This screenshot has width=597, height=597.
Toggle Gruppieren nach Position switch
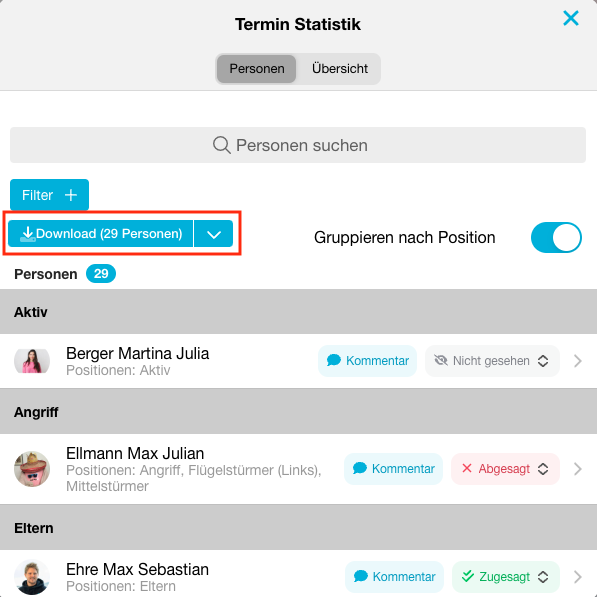tap(556, 237)
